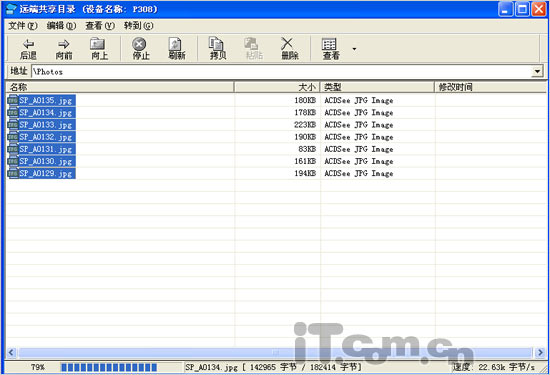
Task: Open the 文件 (File) menu
Action: [22, 26]
